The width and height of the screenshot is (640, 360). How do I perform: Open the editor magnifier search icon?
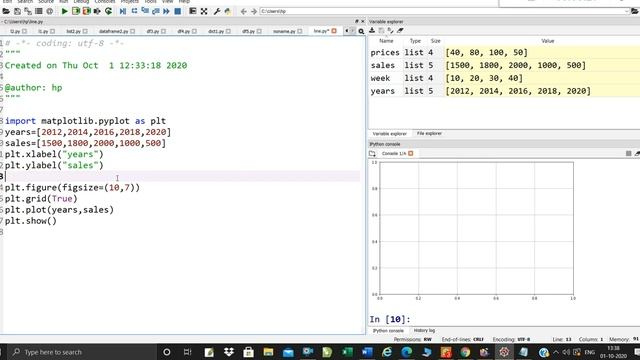coord(361,31)
